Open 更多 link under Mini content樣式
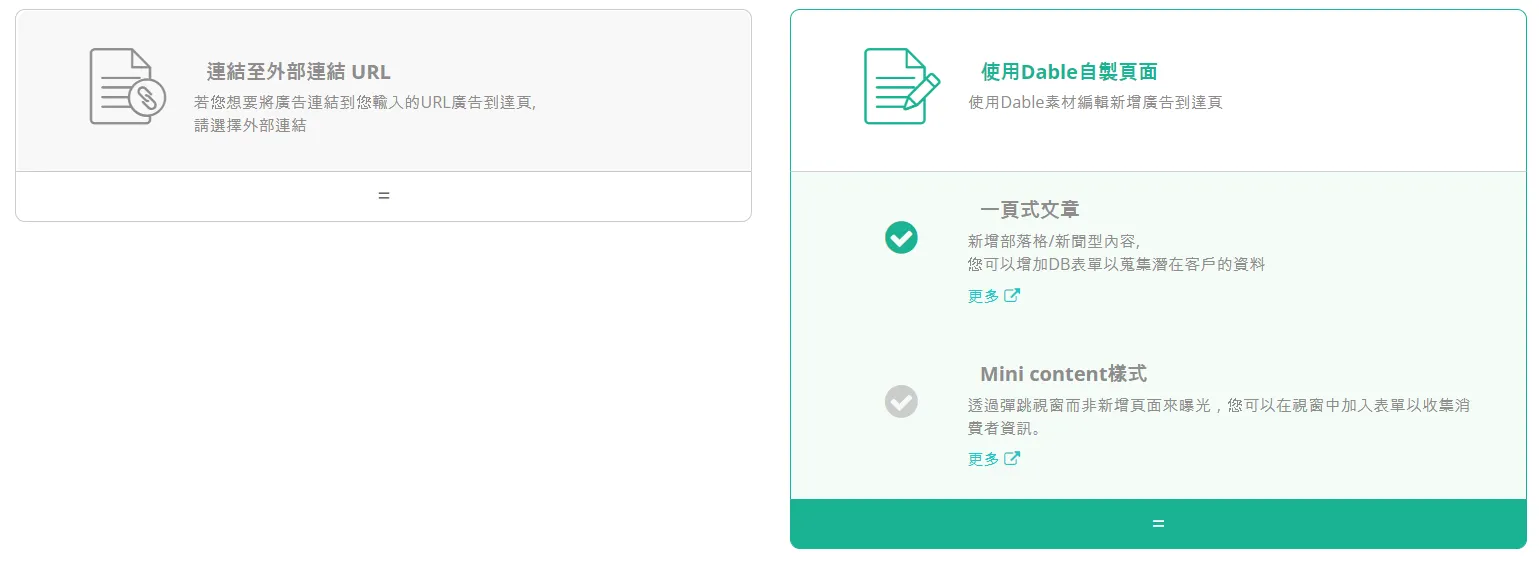1539x565 pixels. [x=983, y=459]
